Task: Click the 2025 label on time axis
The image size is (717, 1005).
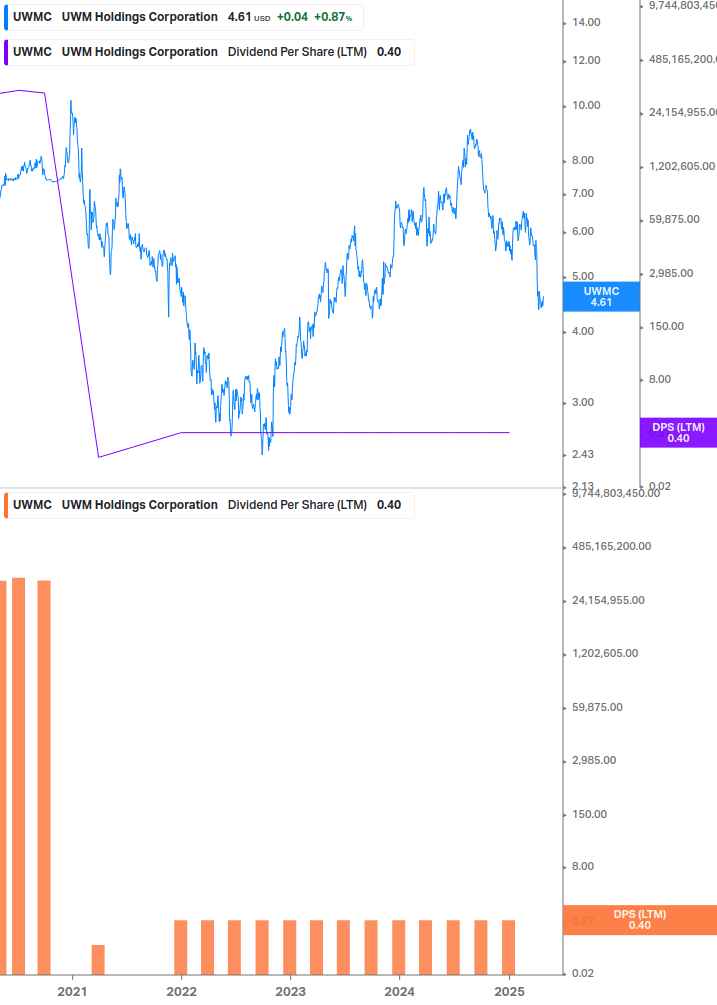Action: pos(509,992)
